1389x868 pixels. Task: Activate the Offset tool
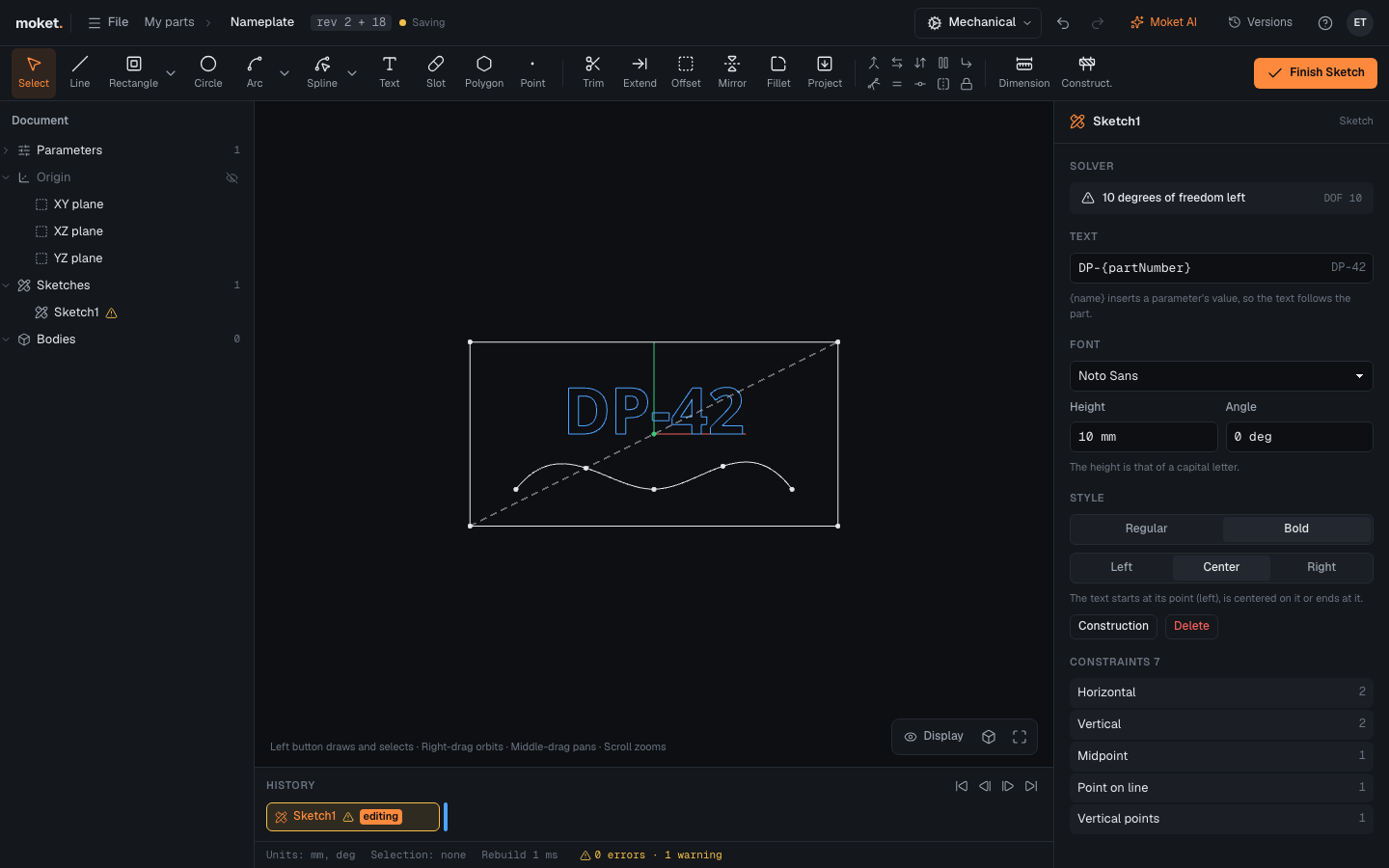686,72
